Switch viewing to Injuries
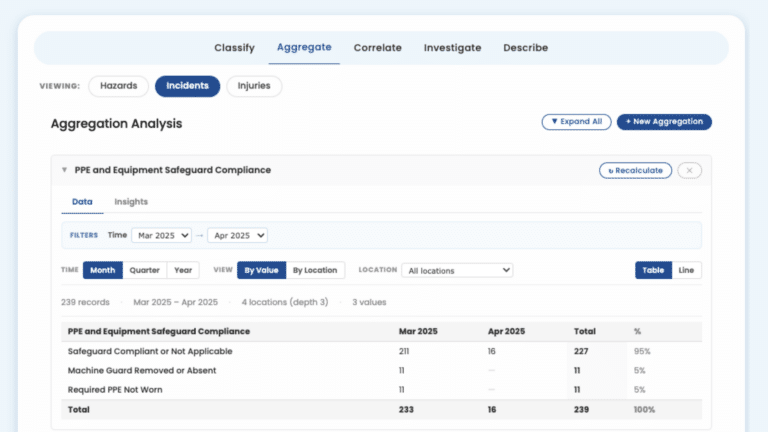768x432 pixels. coord(254,86)
